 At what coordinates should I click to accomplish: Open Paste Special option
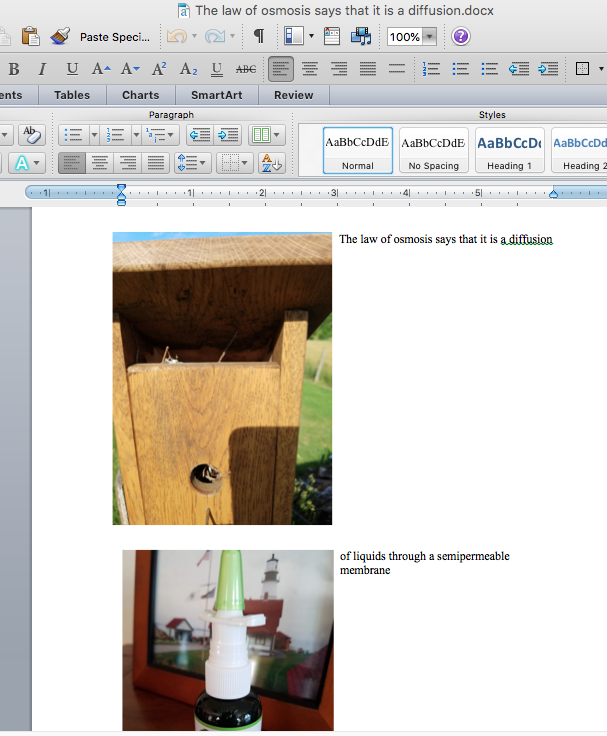coord(115,37)
